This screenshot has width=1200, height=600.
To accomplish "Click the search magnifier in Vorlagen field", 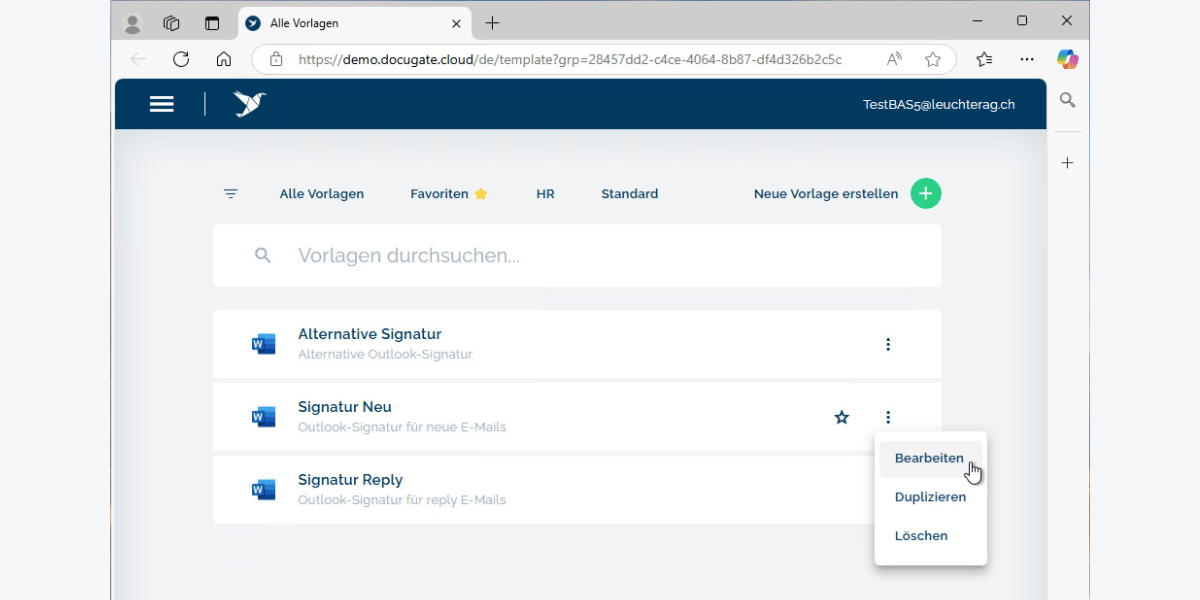I will [x=263, y=256].
